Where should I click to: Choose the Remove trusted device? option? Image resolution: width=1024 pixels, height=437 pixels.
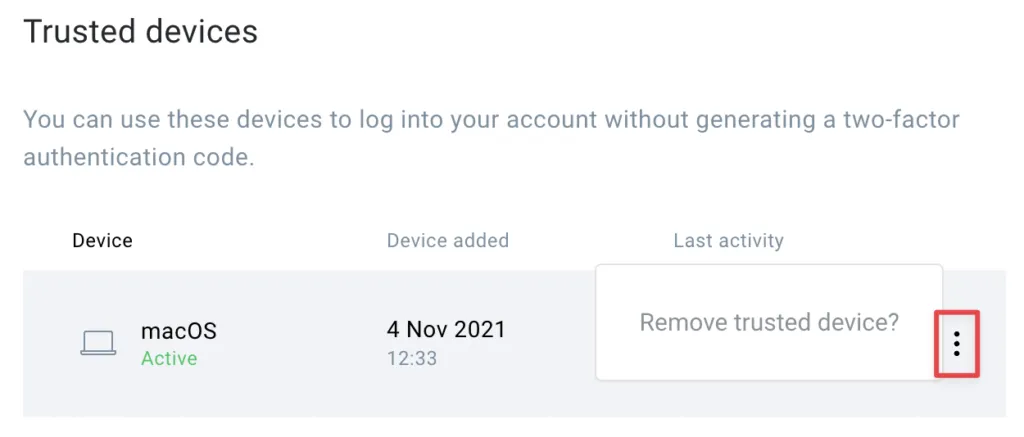769,322
